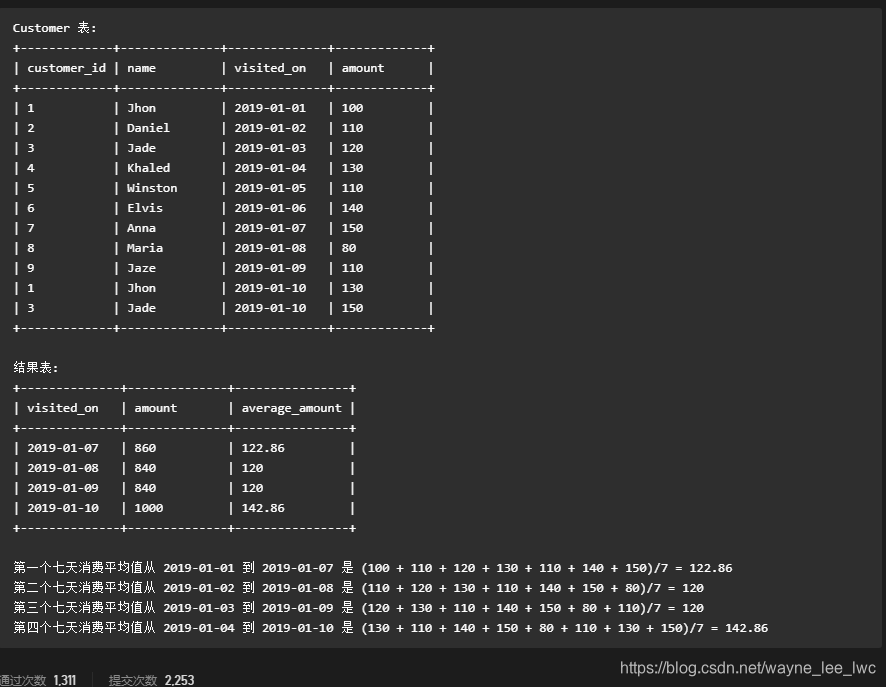Click the average_amount column header
This screenshot has height=687, width=886.
click(x=292, y=408)
